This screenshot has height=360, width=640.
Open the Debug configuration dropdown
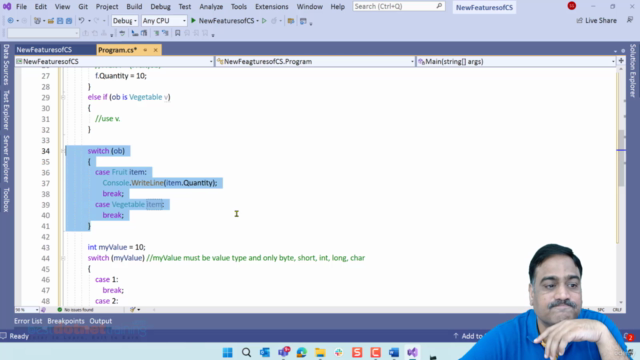(x=124, y=20)
